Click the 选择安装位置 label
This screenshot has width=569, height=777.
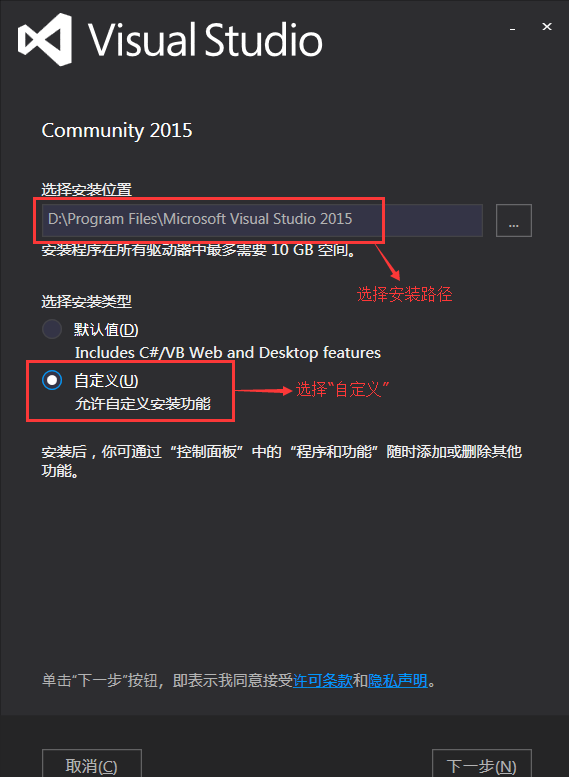(x=87, y=189)
